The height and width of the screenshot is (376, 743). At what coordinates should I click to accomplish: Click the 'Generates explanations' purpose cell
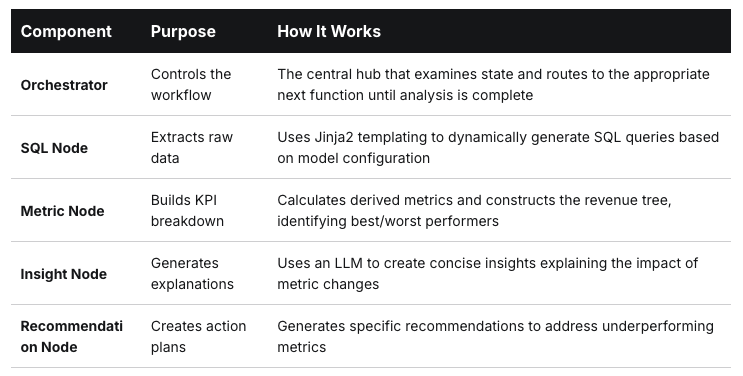(192, 274)
